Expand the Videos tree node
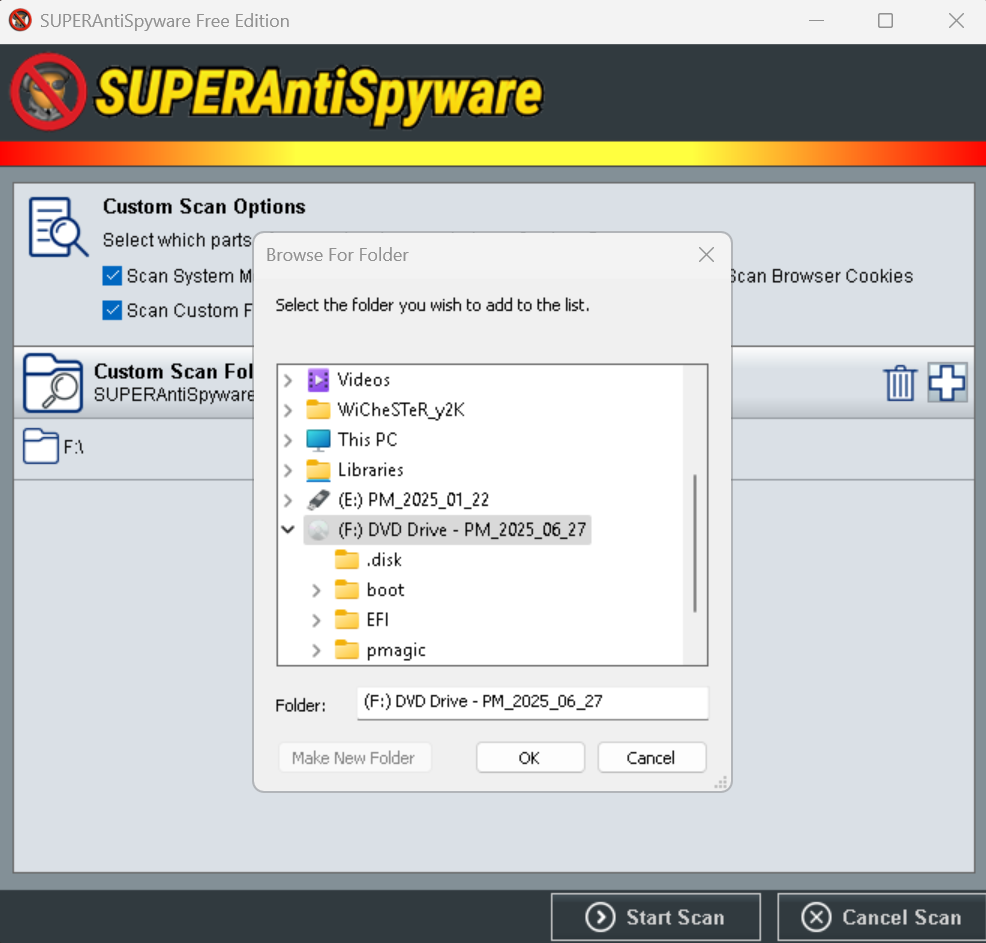The image size is (986, 943). click(288, 380)
